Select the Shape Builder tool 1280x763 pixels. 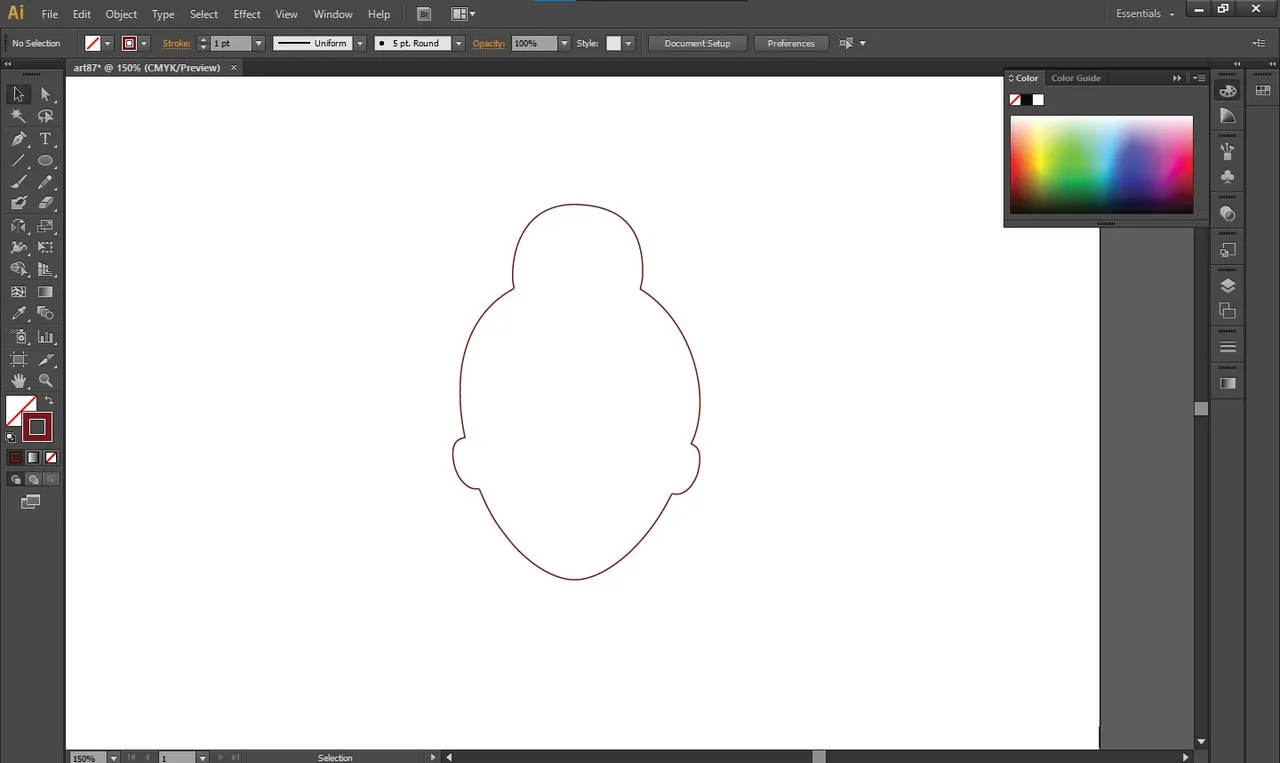(18, 269)
